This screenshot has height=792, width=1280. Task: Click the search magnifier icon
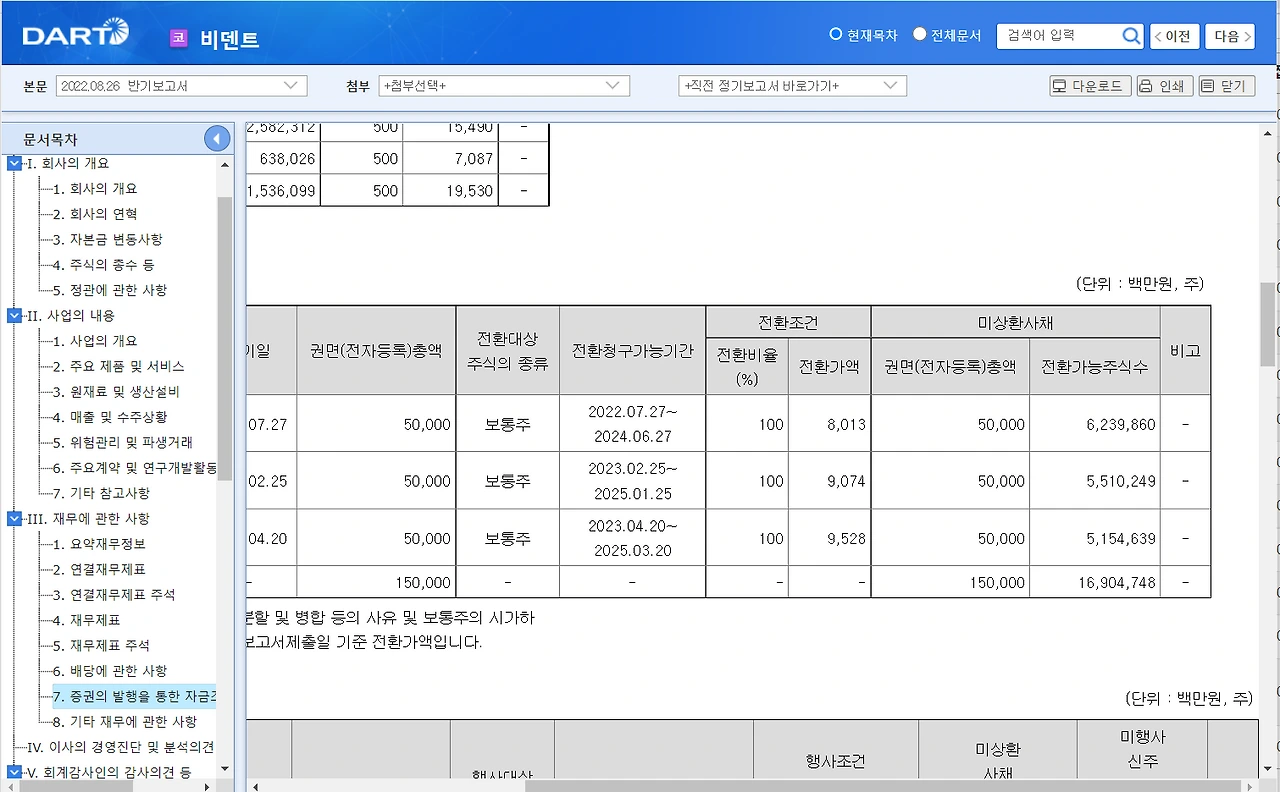(x=1131, y=36)
